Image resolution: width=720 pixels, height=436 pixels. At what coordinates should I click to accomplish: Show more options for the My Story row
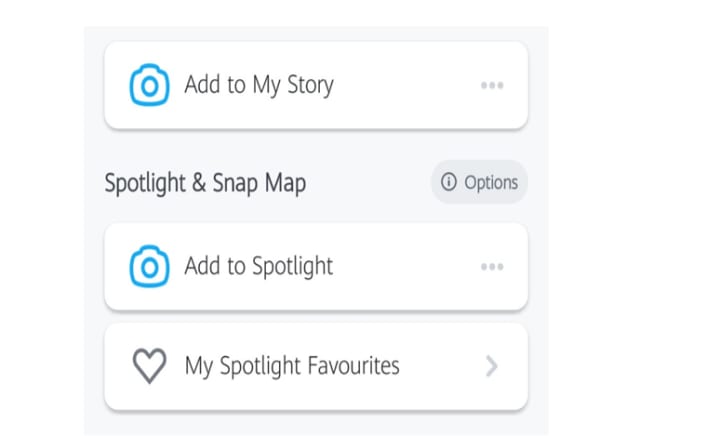click(491, 85)
